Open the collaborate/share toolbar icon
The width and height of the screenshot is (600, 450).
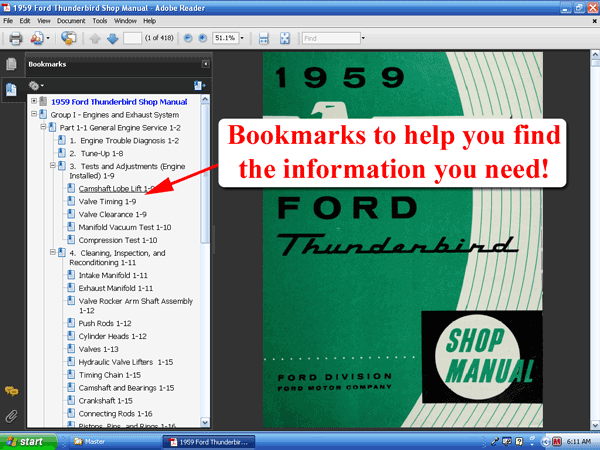click(37, 38)
